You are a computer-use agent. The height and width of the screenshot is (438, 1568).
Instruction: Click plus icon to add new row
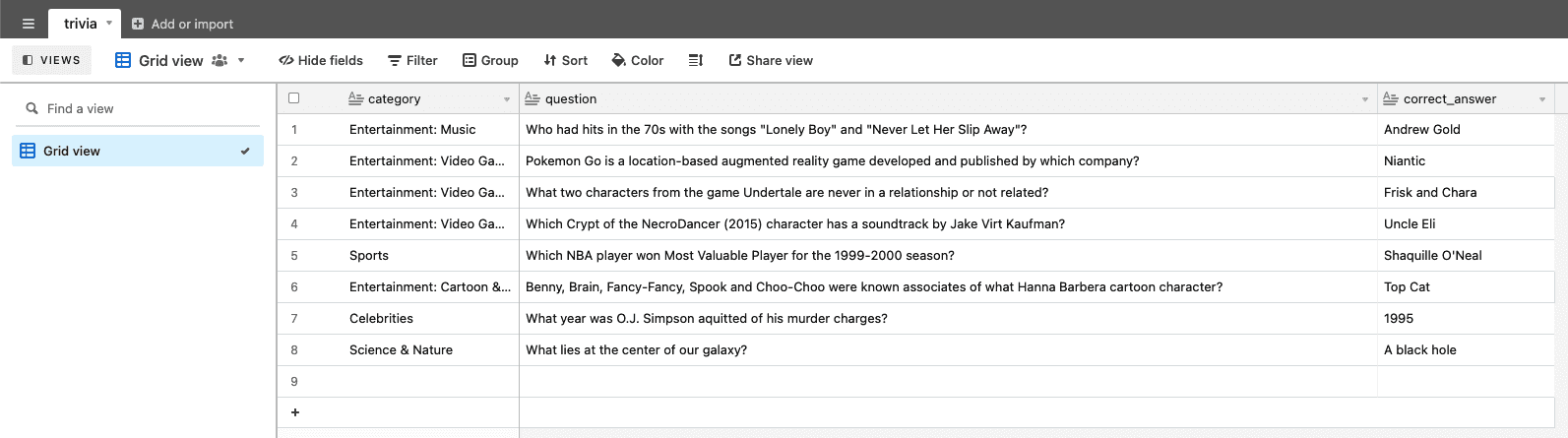coord(294,412)
